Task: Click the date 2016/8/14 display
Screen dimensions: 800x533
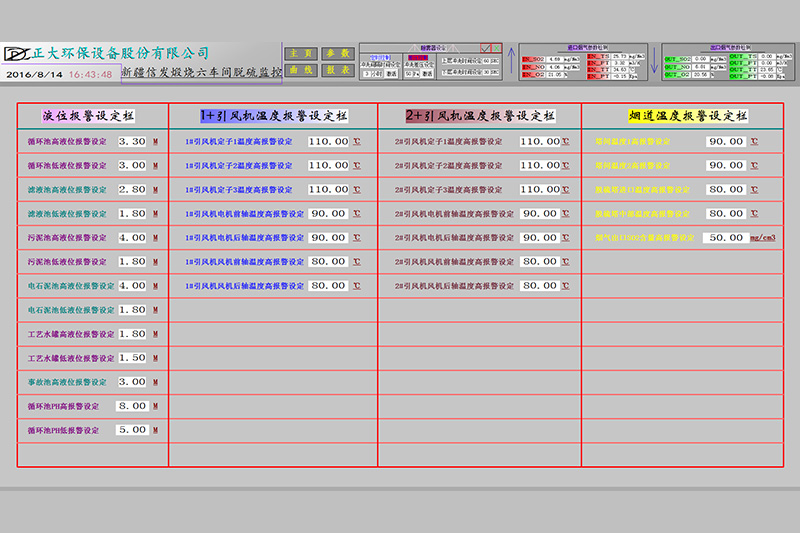Action: coord(34,74)
